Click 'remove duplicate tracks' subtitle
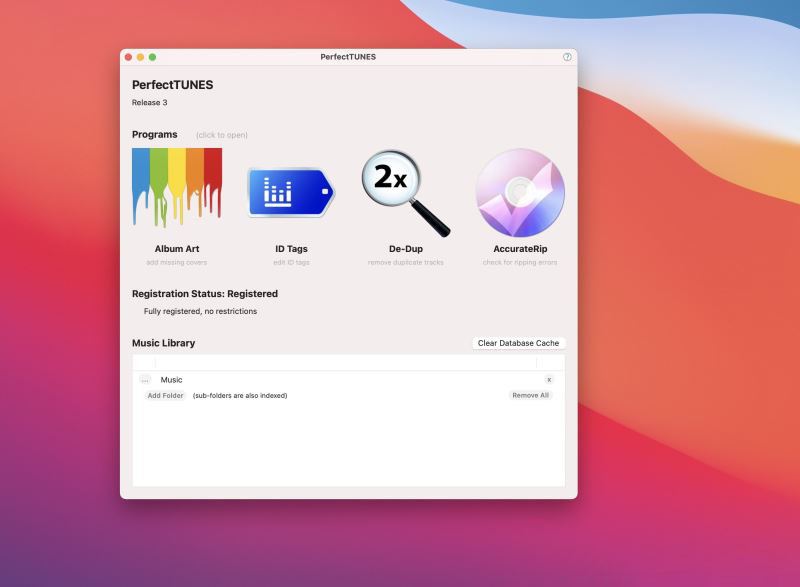The height and width of the screenshot is (587, 800). 406,263
